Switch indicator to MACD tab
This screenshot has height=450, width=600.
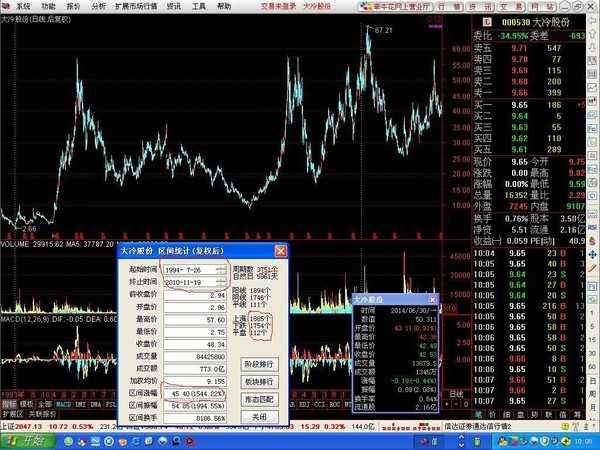click(64, 404)
